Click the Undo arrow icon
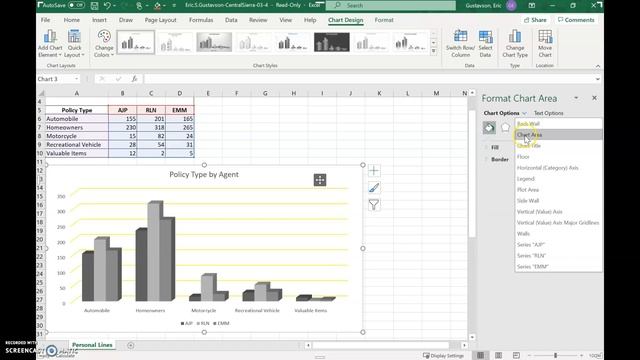640x360 pixels. tap(107, 6)
